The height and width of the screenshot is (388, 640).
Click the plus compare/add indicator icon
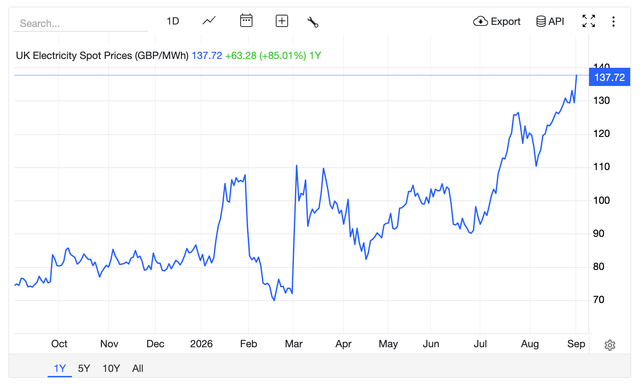[282, 21]
